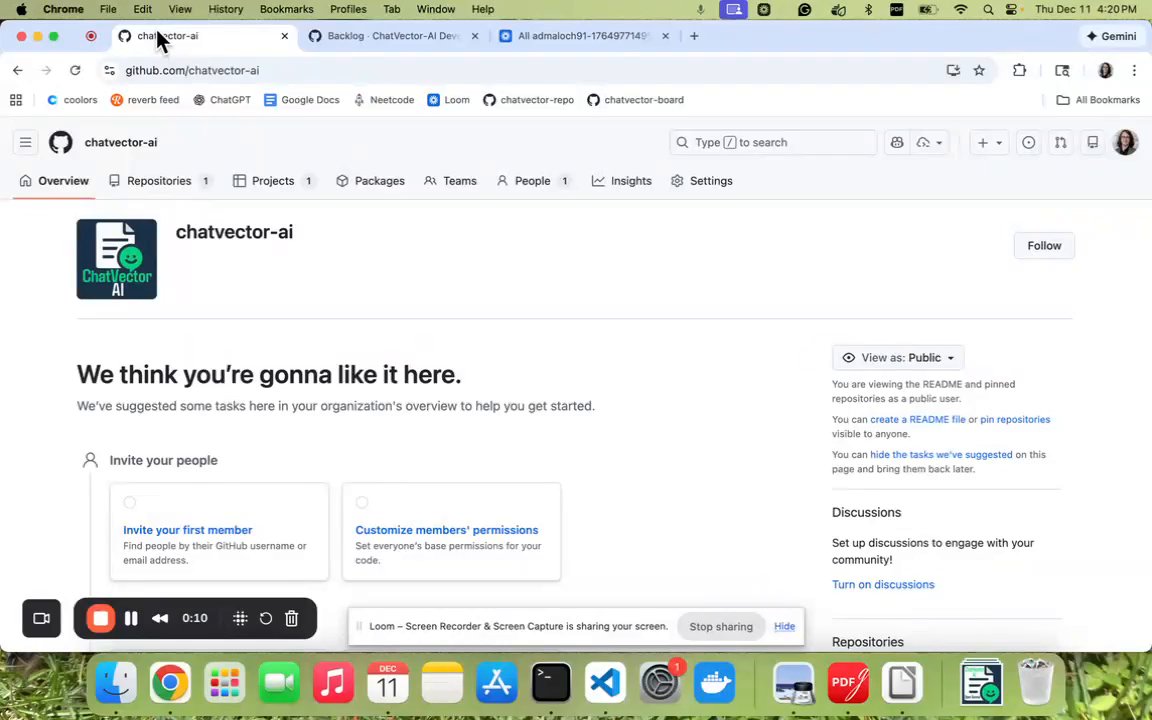Reload the page with the refresh icon

point(75,71)
